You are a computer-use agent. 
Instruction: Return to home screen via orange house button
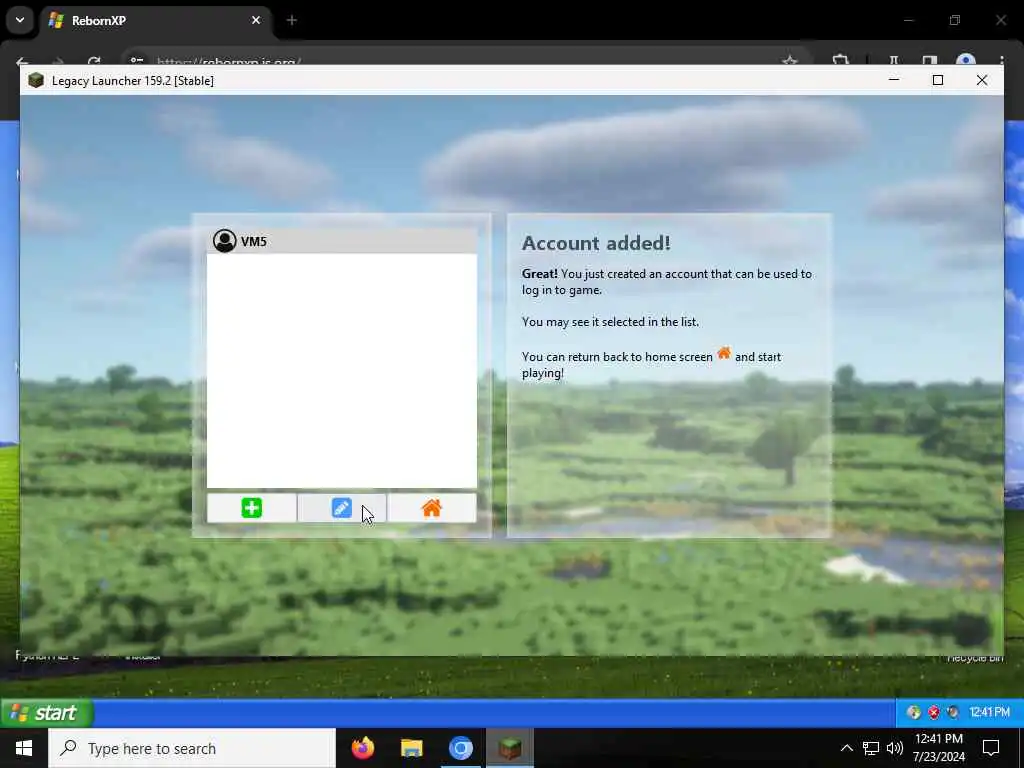[432, 508]
